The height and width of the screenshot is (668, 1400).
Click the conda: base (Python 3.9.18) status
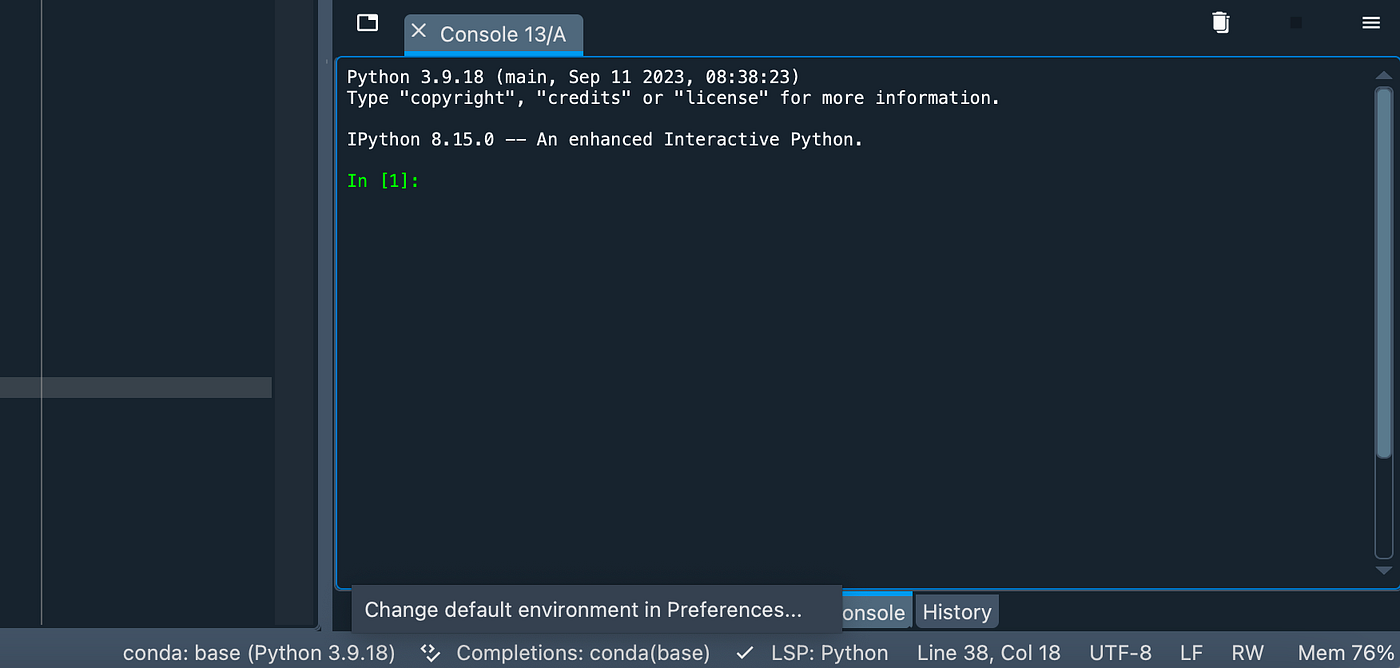pyautogui.click(x=259, y=653)
